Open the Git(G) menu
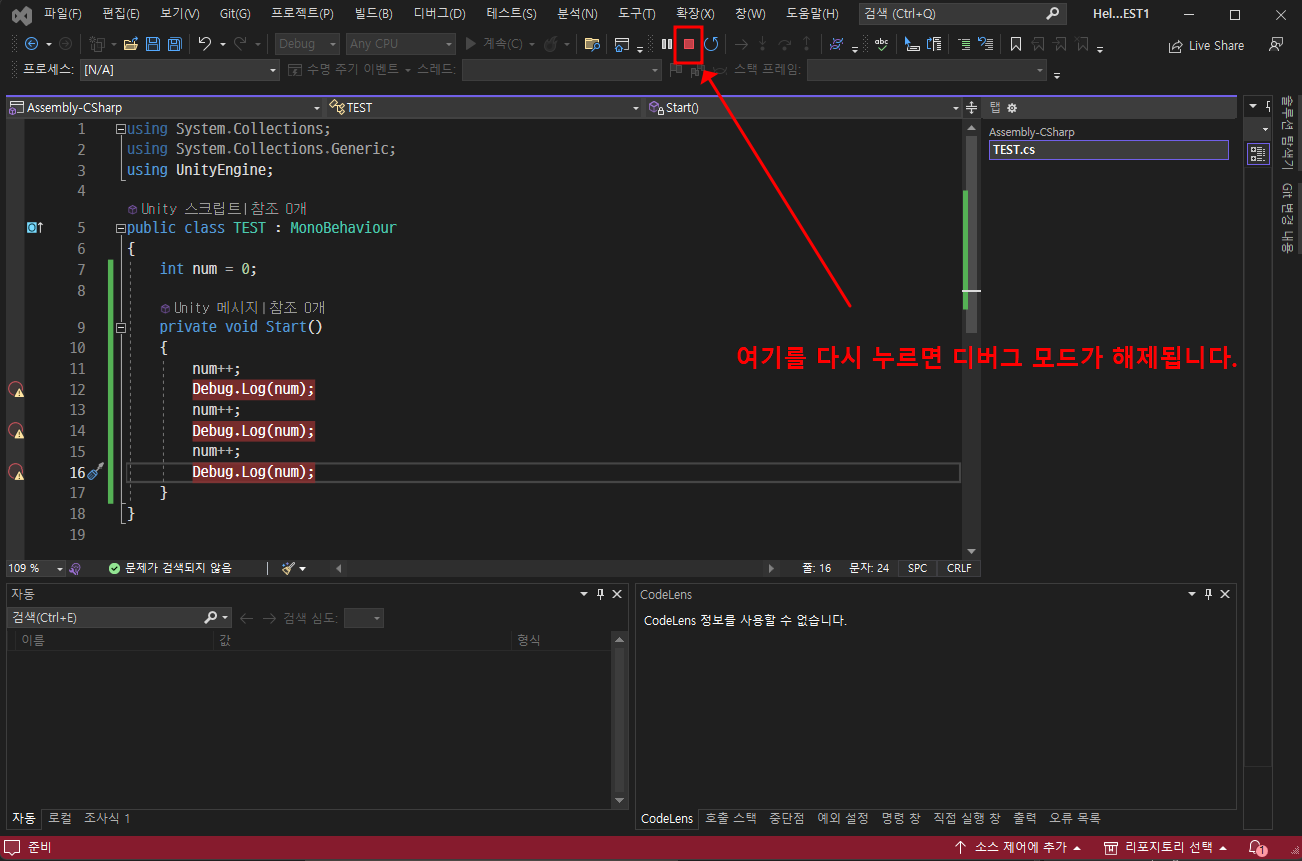 click(235, 14)
